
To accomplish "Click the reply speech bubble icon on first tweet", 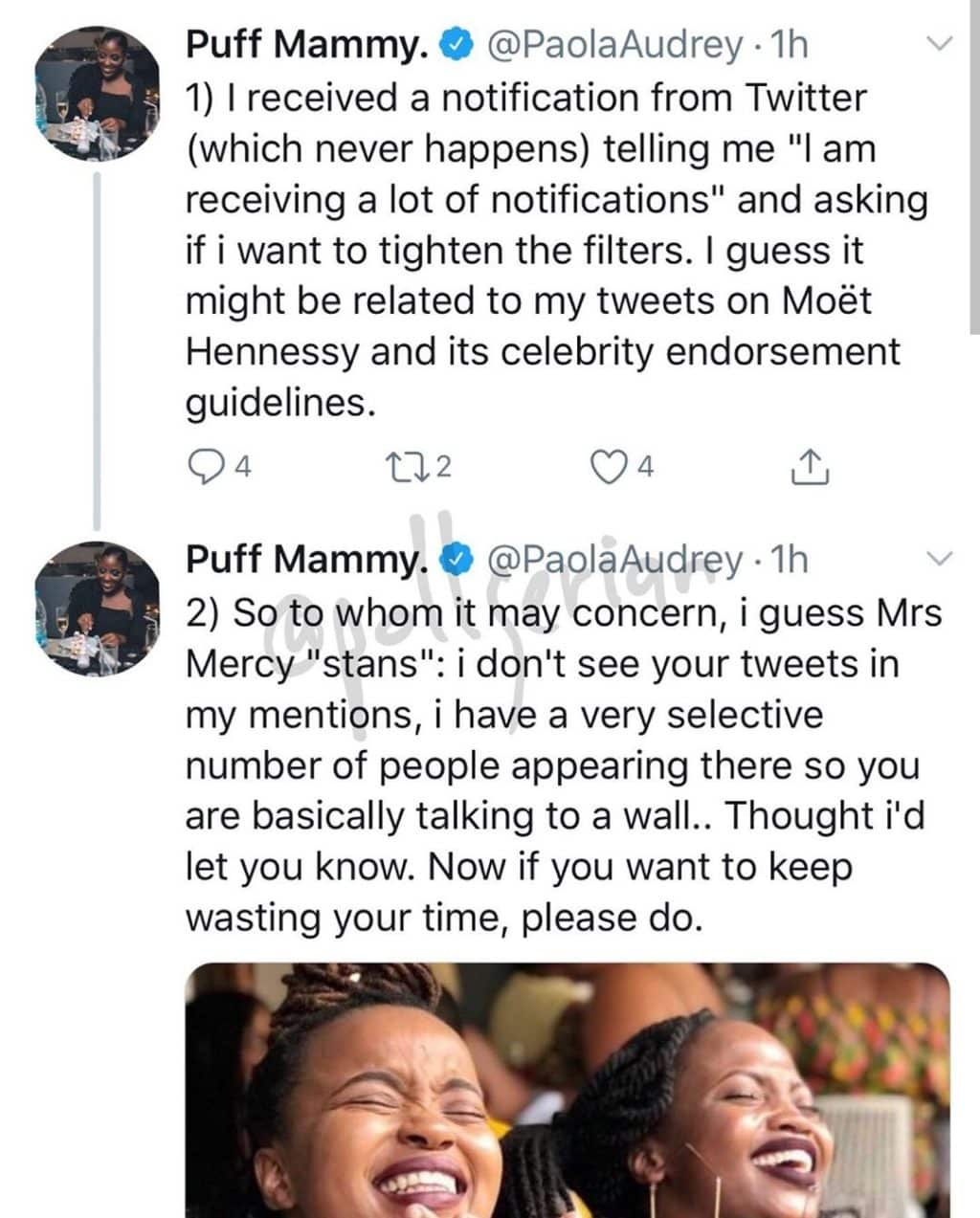I will point(203,466).
